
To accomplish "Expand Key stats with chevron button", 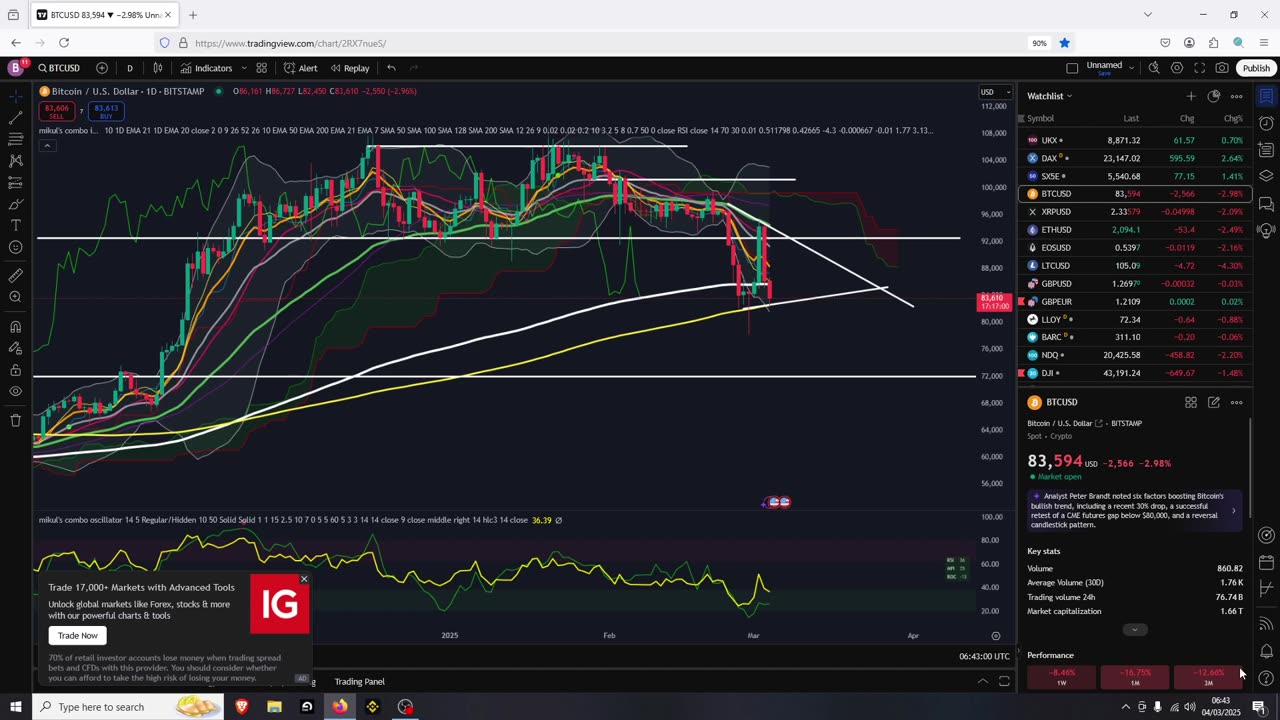I will pos(1134,630).
